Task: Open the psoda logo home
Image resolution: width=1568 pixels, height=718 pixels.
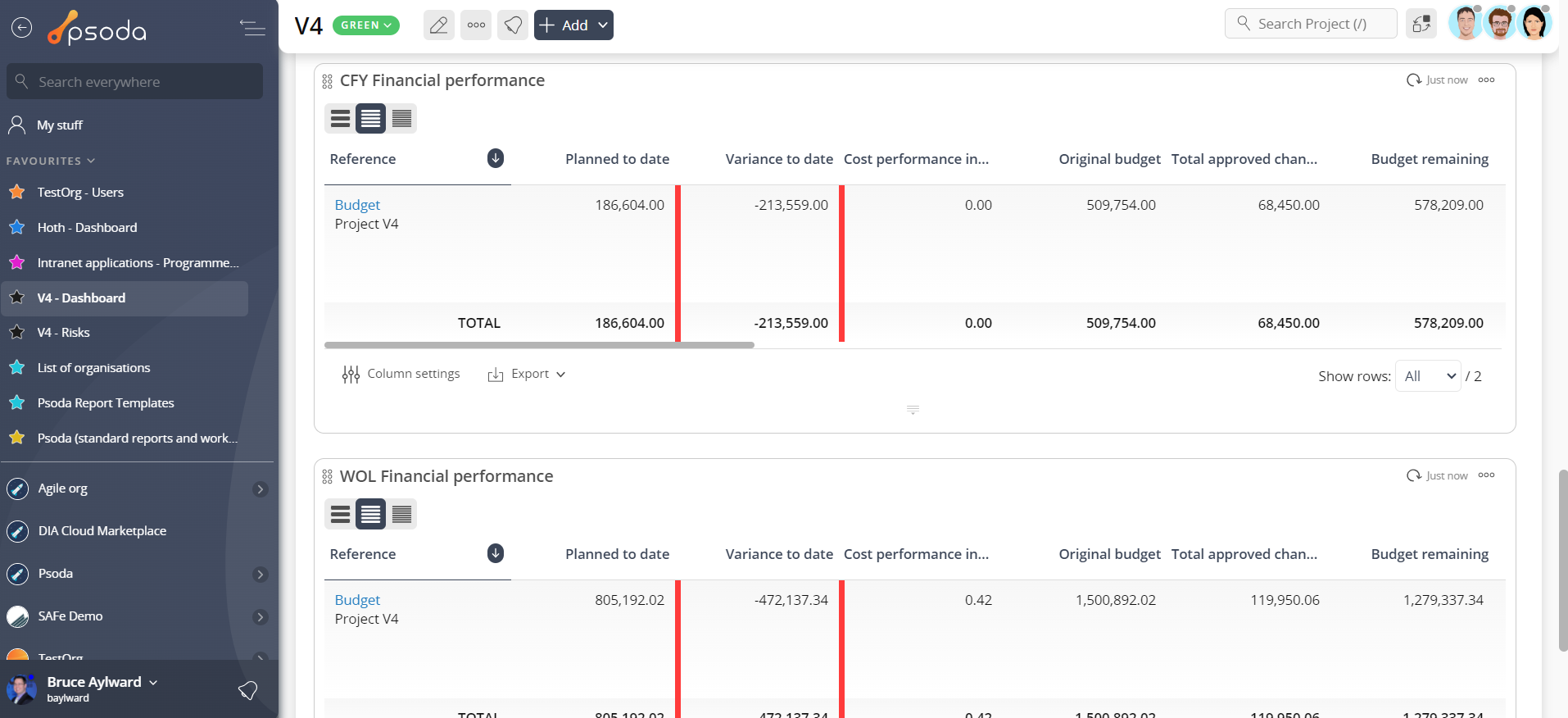Action: [97, 29]
